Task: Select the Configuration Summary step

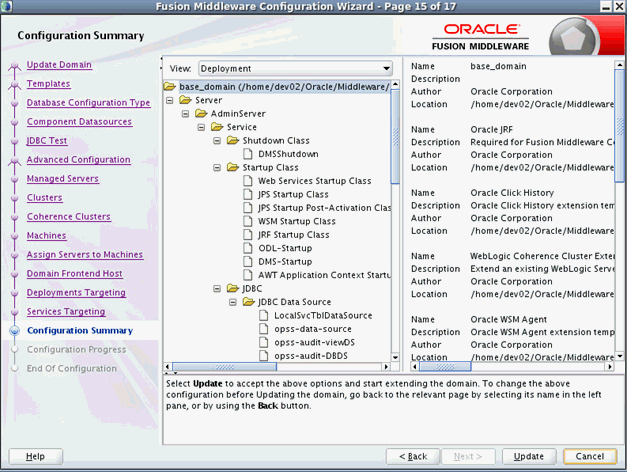Action: pos(80,331)
